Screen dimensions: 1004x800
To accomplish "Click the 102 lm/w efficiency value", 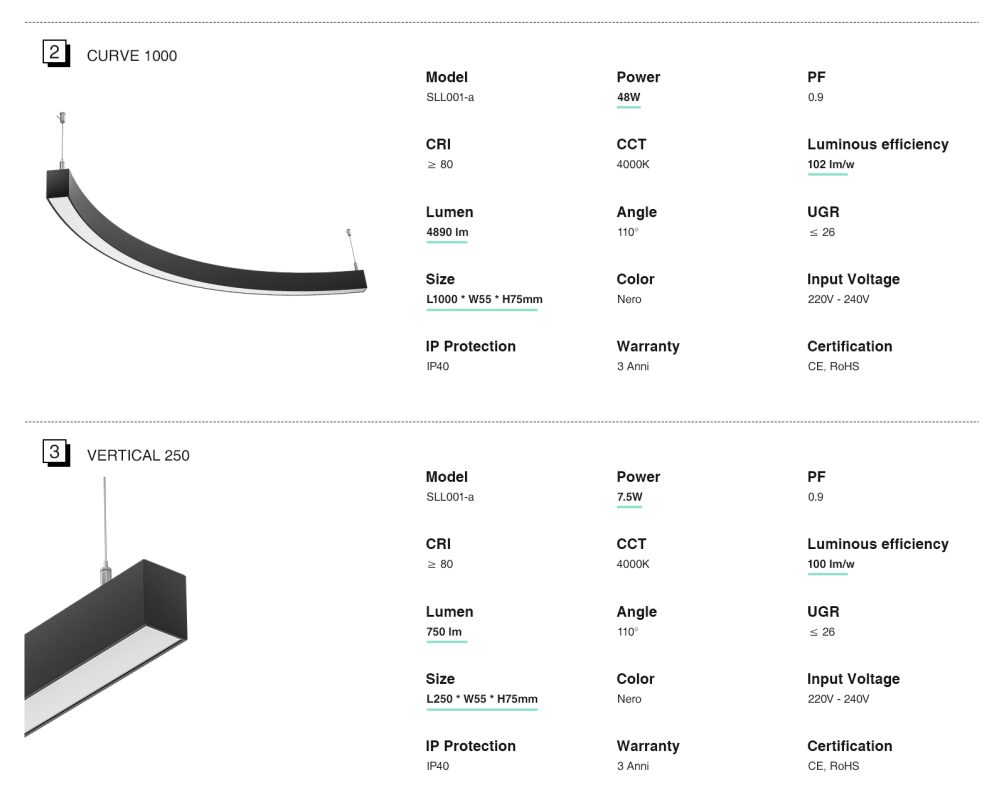I will [827, 165].
